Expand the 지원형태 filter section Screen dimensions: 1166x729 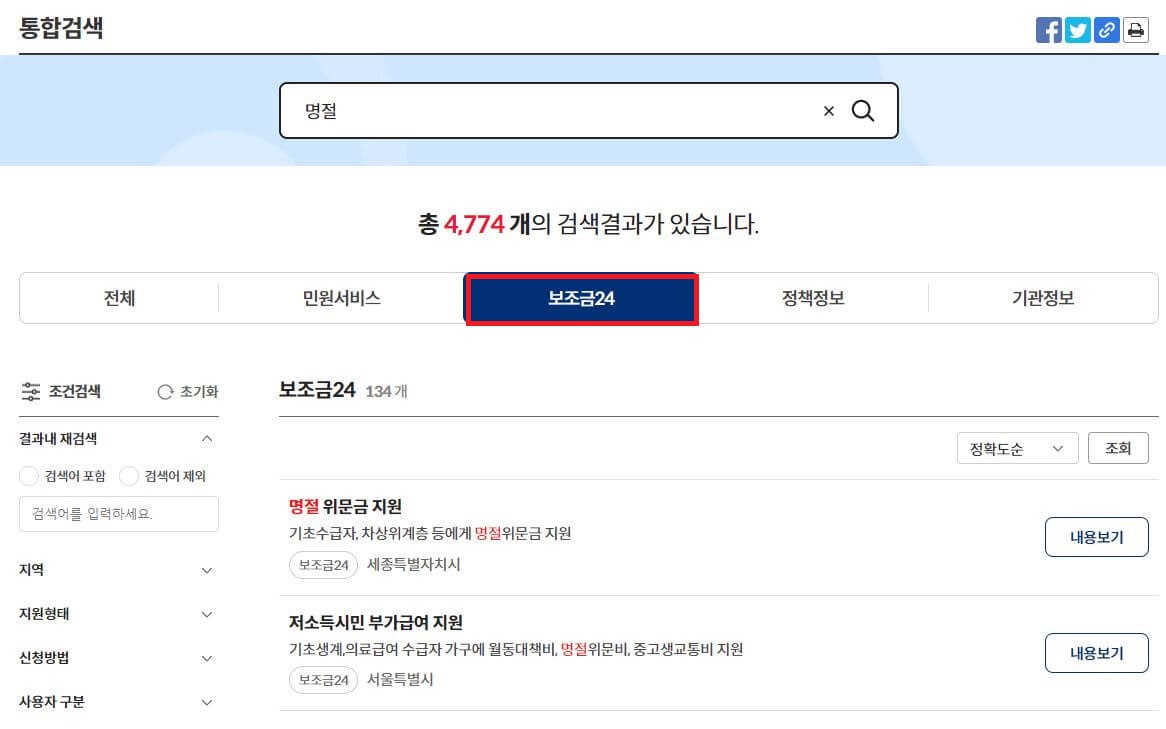(x=207, y=614)
